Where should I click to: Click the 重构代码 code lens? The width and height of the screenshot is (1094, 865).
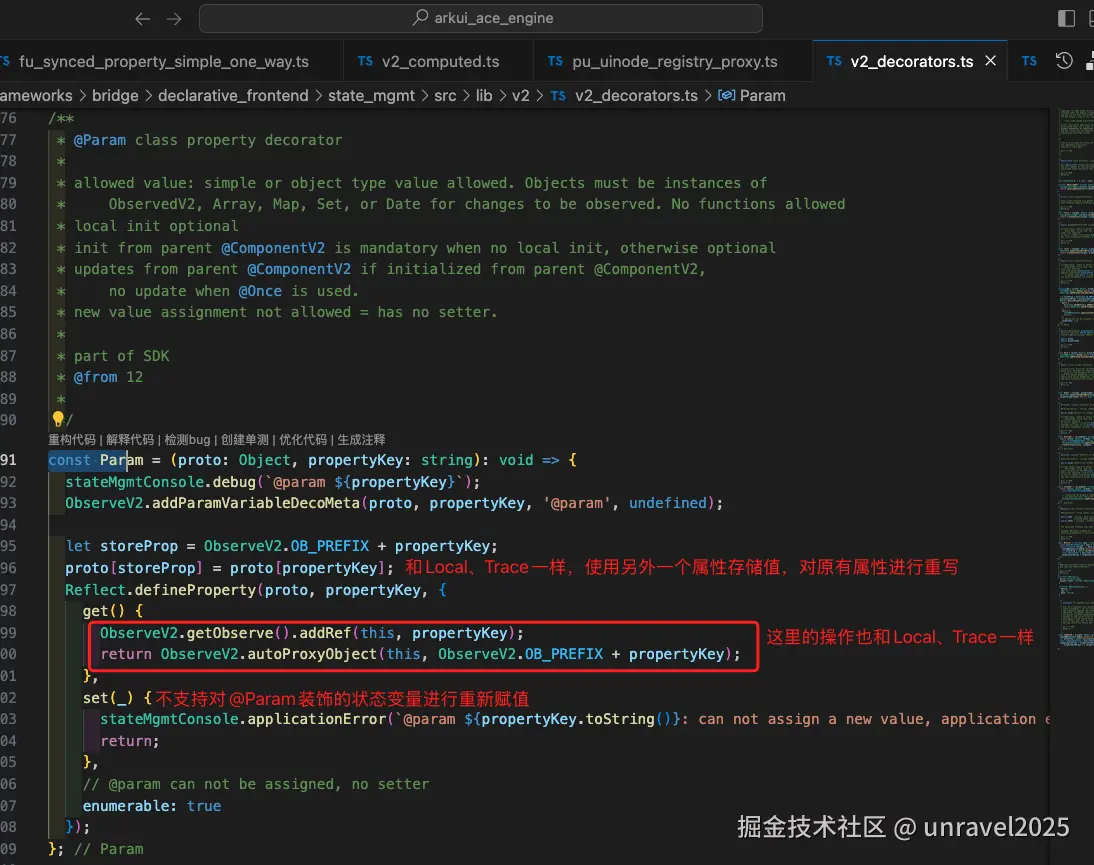click(72, 439)
